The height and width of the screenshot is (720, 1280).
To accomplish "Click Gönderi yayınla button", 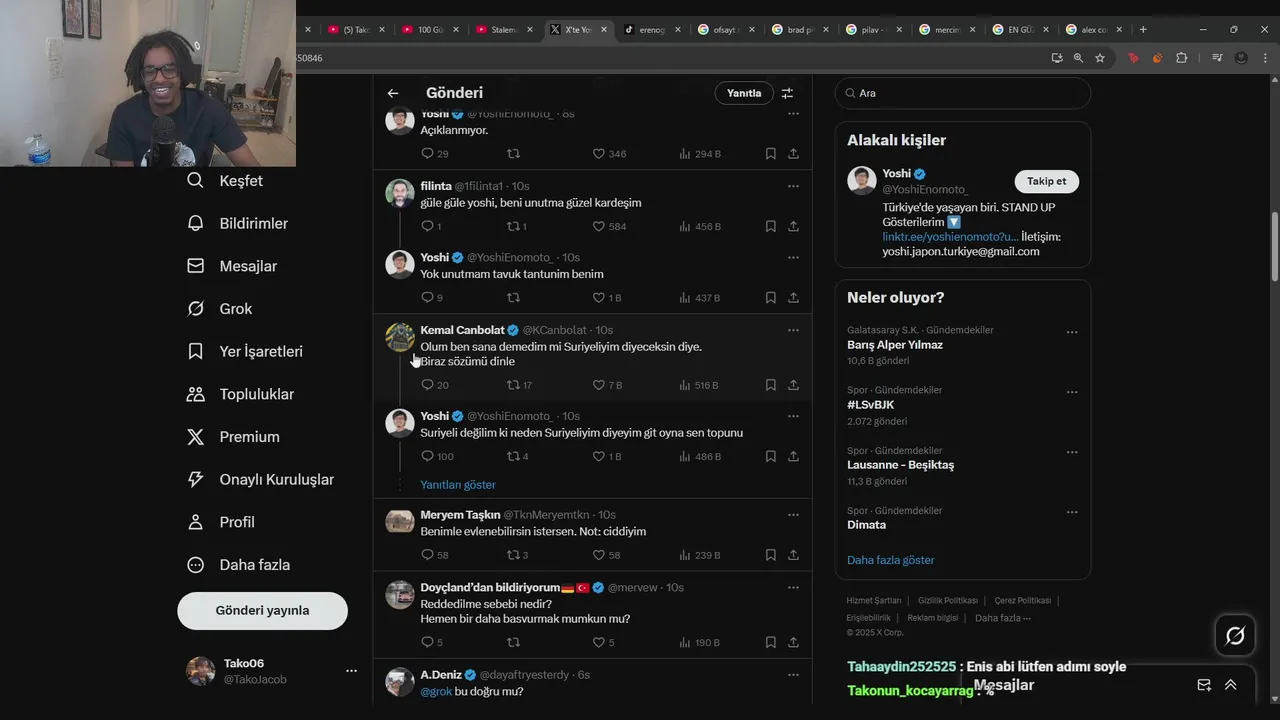I will pos(262,611).
